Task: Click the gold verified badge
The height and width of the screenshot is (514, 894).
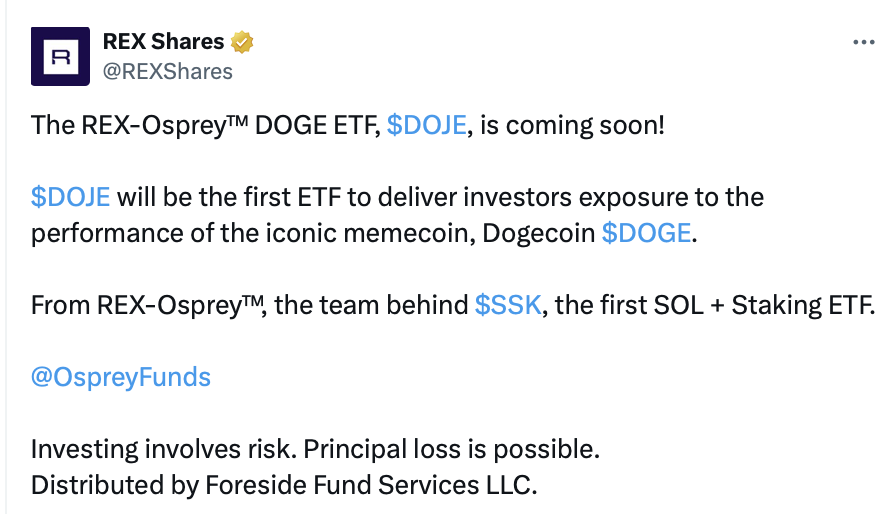Action: tap(242, 43)
